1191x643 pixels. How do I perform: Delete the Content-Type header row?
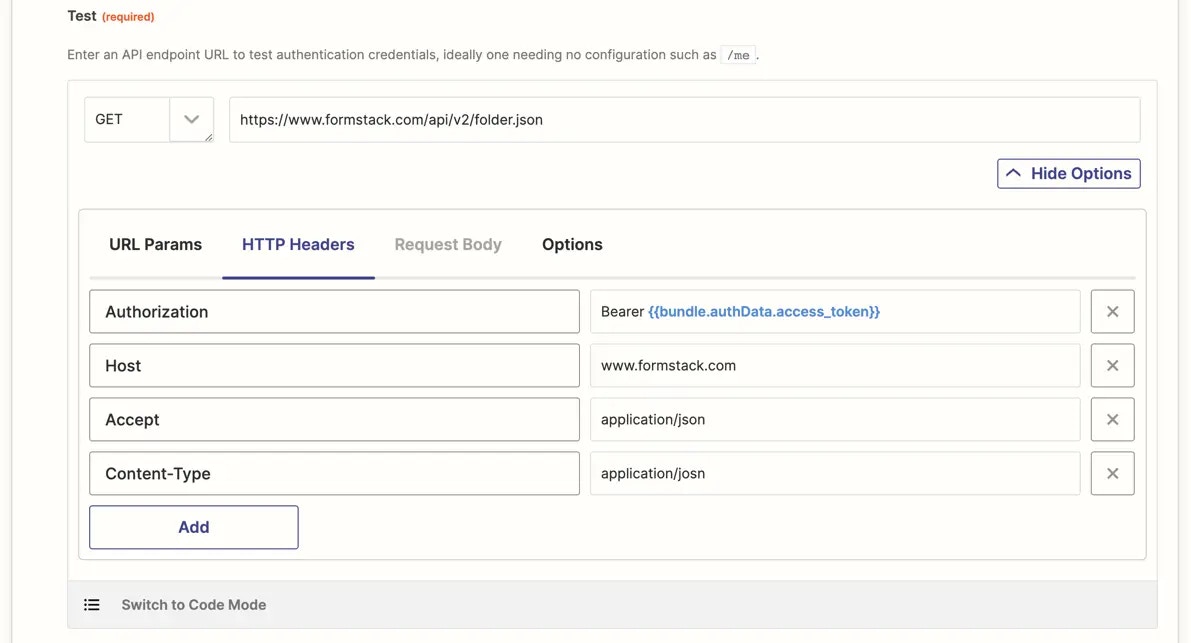pos(1112,473)
